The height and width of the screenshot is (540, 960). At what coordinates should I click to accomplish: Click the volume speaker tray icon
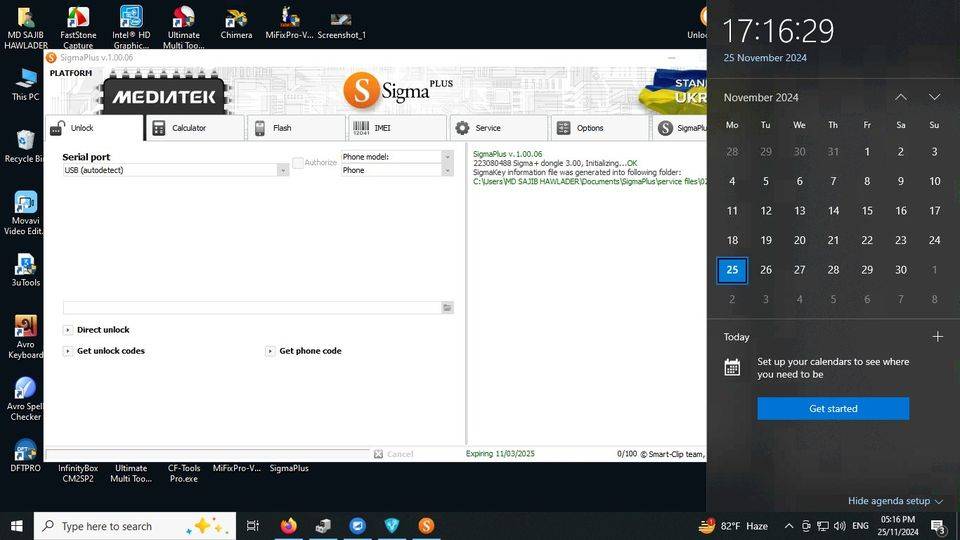point(839,526)
